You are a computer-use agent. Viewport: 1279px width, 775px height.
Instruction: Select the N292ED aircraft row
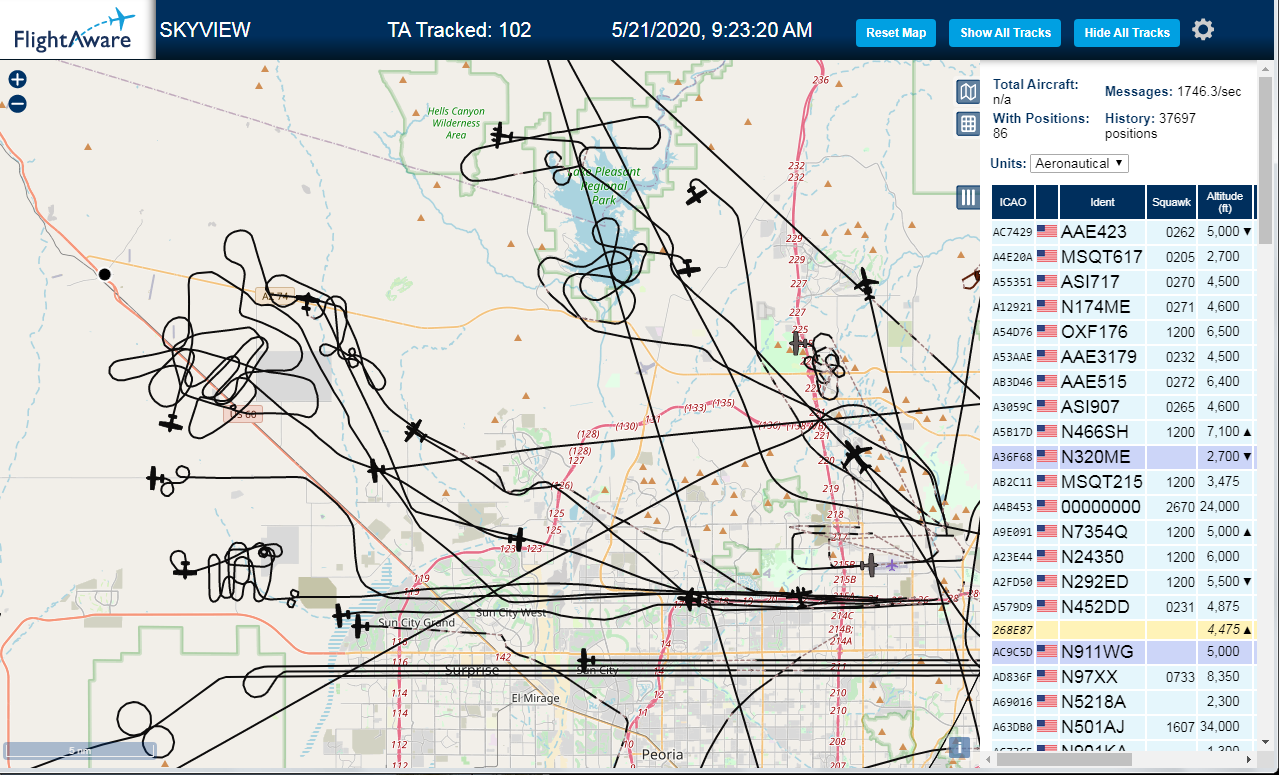point(1123,582)
